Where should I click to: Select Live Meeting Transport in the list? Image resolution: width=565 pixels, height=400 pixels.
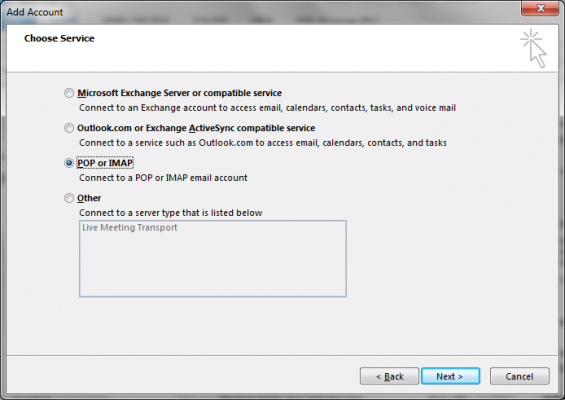point(130,227)
